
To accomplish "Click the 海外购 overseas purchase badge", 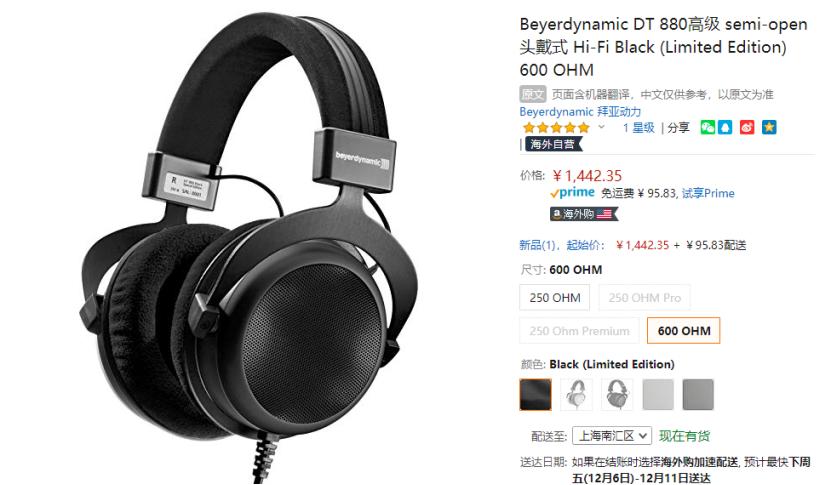I will tap(584, 214).
